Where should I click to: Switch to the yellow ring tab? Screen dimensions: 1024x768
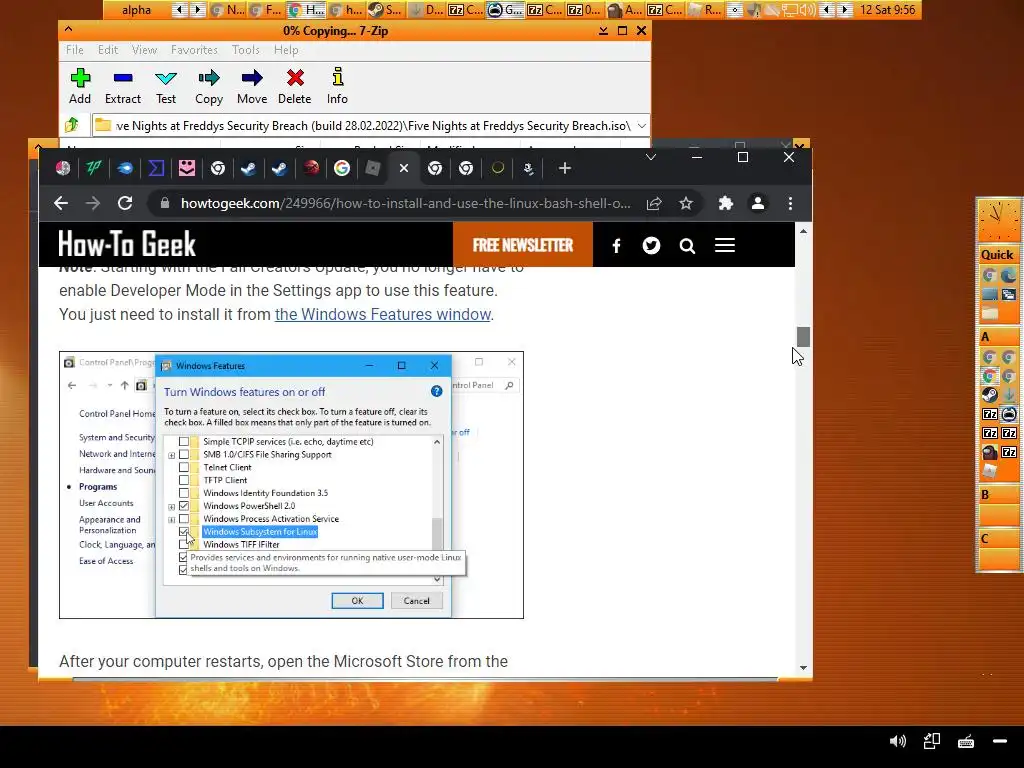[x=498, y=168]
